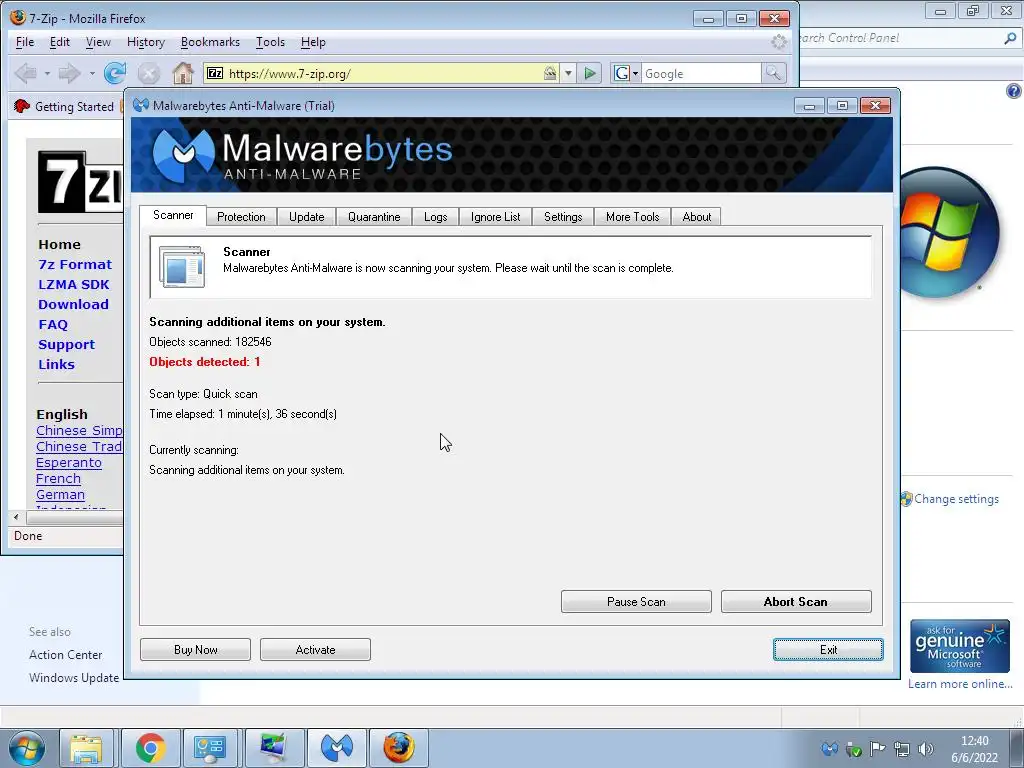The image size is (1024, 768).
Task: Switch to Malwarebytes Protection tab
Action: (x=241, y=217)
